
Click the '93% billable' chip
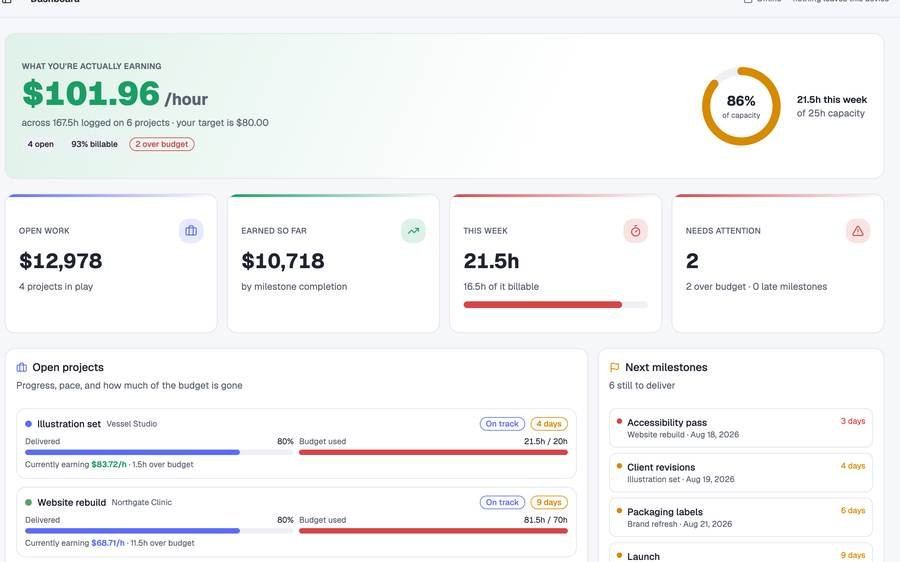tap(94, 144)
